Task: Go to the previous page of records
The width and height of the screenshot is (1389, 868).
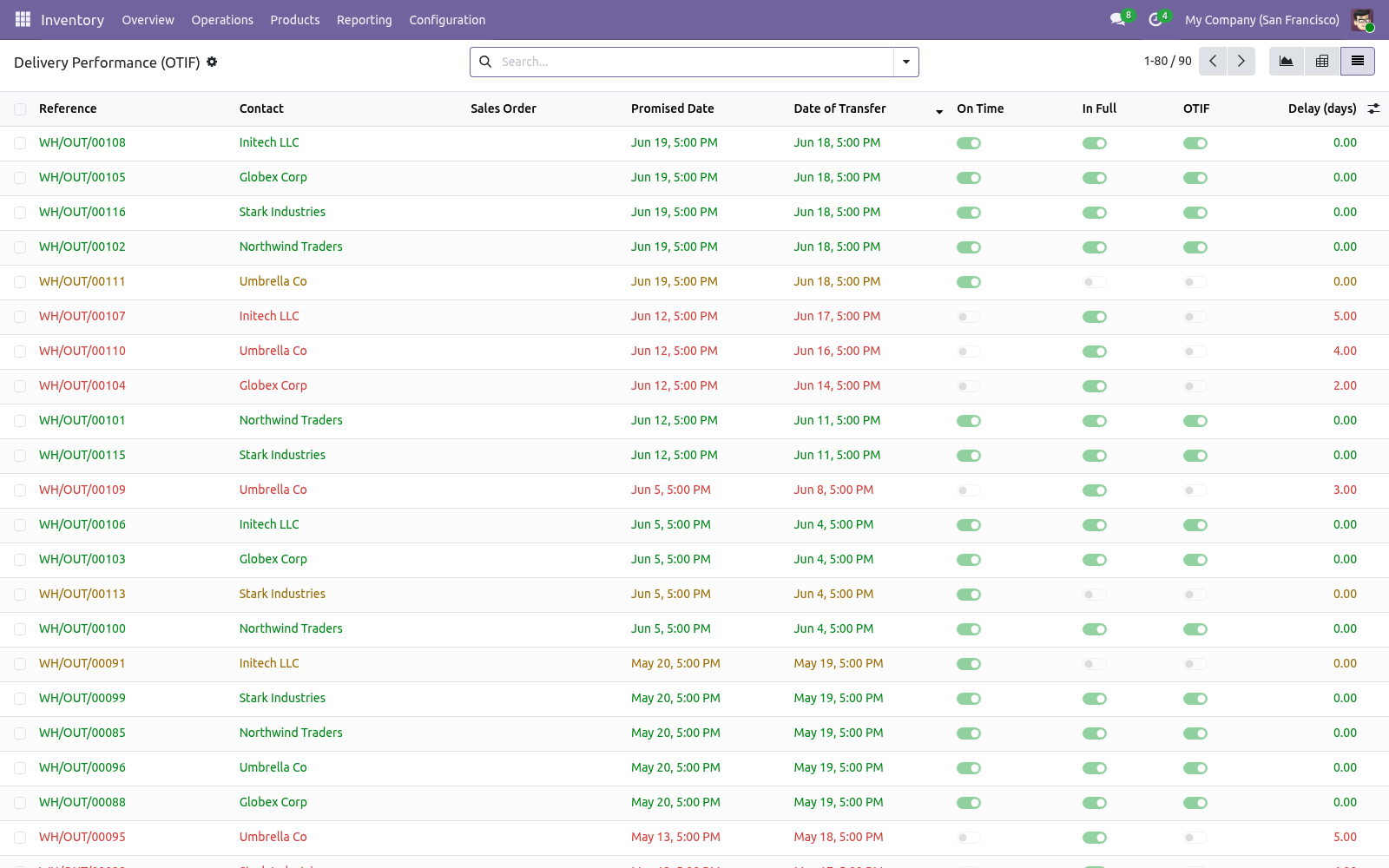Action: coord(1213,61)
